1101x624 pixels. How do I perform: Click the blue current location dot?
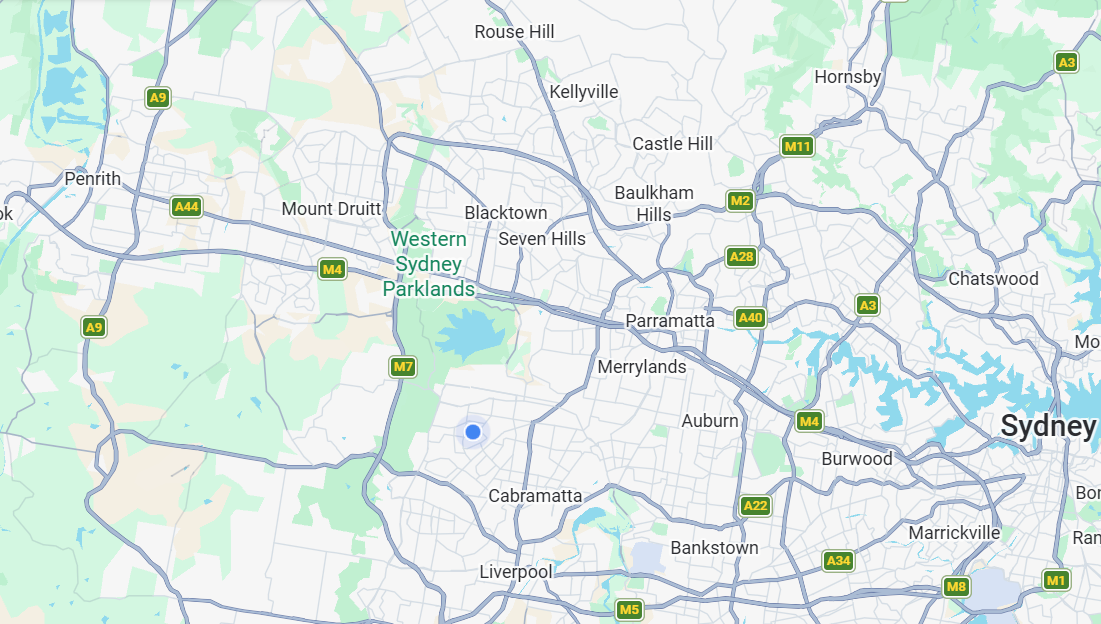(473, 432)
